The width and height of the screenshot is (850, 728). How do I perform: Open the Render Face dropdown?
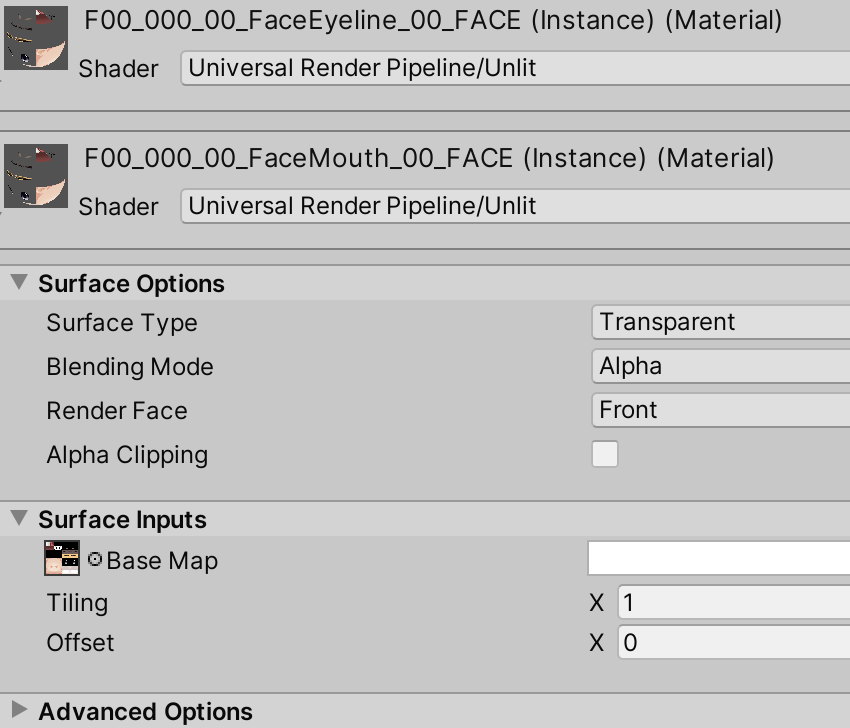[720, 410]
